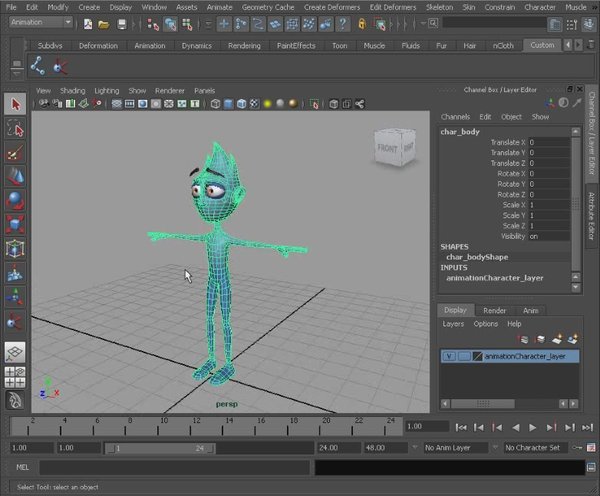The image size is (600, 496).
Task: Select the arrow Select tool
Action: [15, 104]
